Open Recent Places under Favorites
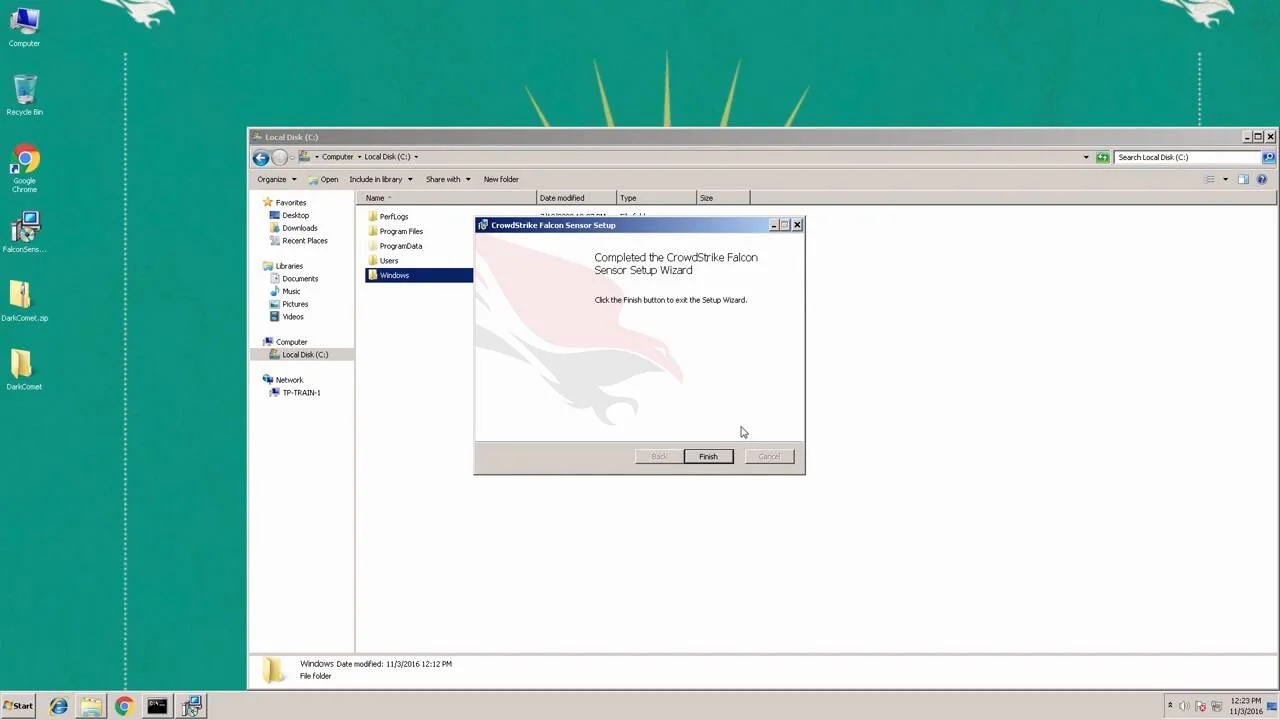 (x=298, y=241)
